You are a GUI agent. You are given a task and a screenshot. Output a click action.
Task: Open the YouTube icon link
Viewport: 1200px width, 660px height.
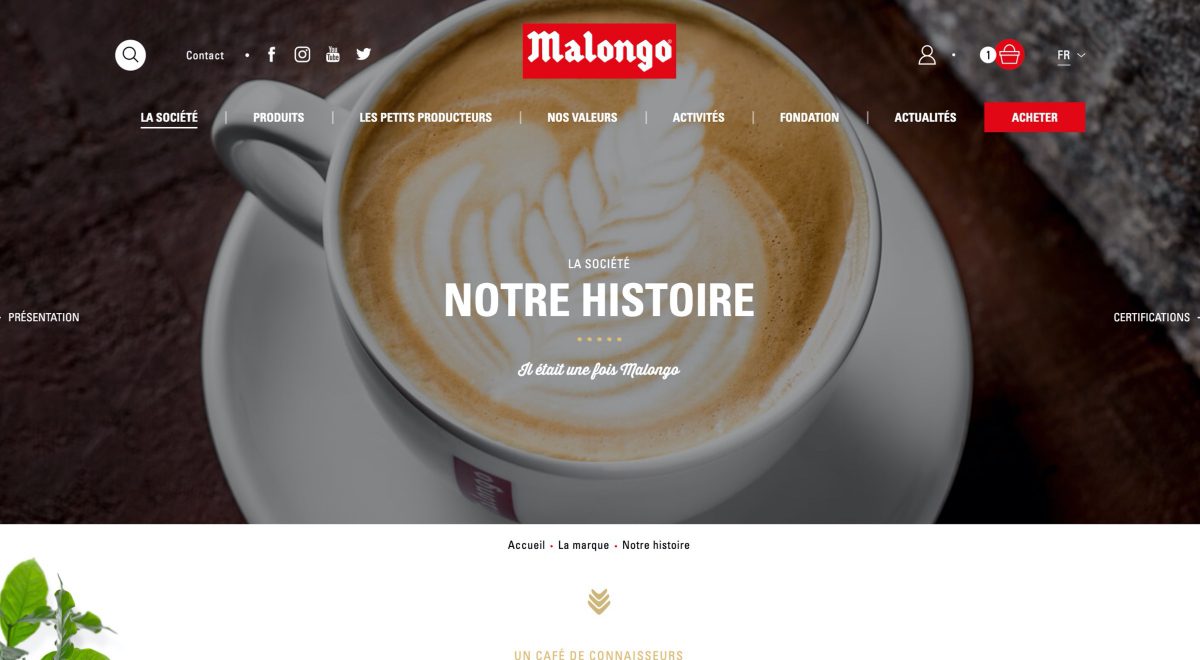pyautogui.click(x=333, y=54)
